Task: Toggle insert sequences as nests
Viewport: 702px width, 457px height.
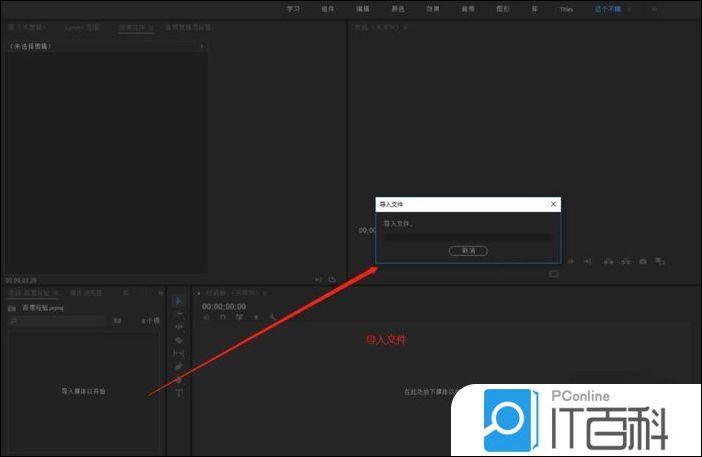Action: click(x=206, y=317)
